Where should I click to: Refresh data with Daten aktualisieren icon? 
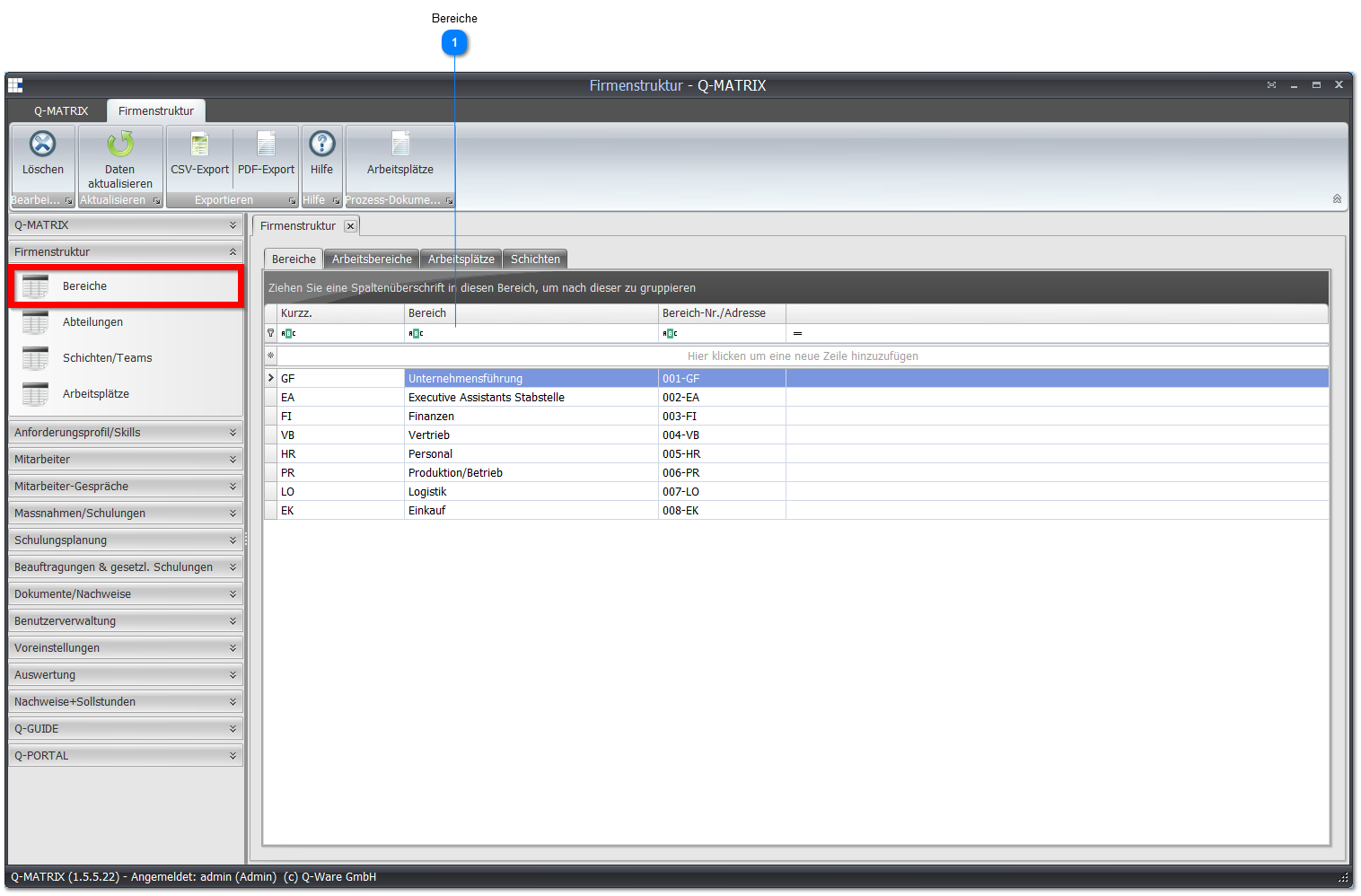click(120, 144)
